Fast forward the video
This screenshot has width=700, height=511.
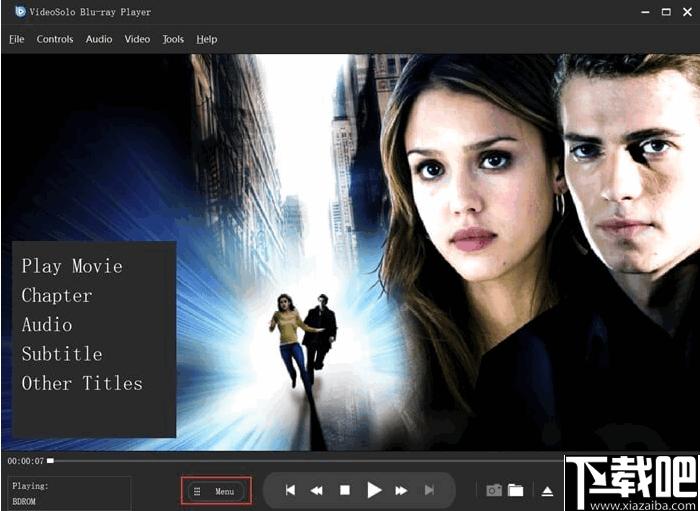click(x=401, y=491)
